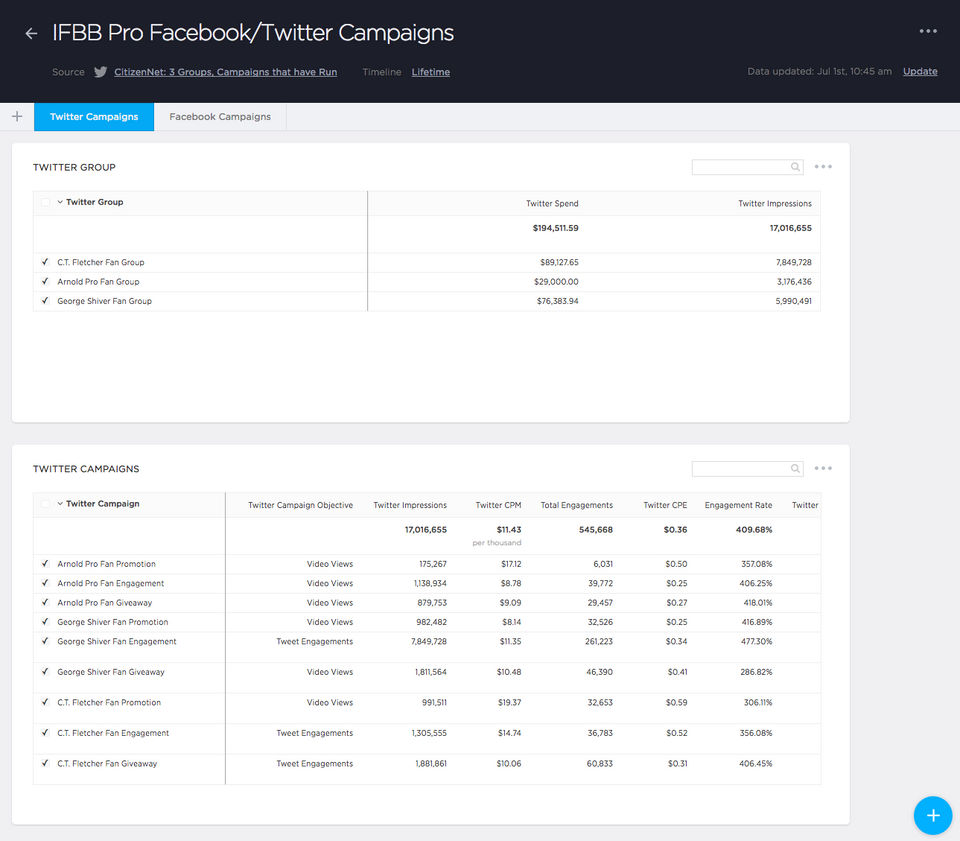Click Twitter Campaigns search magnifier icon
The height and width of the screenshot is (841, 960).
pos(795,469)
